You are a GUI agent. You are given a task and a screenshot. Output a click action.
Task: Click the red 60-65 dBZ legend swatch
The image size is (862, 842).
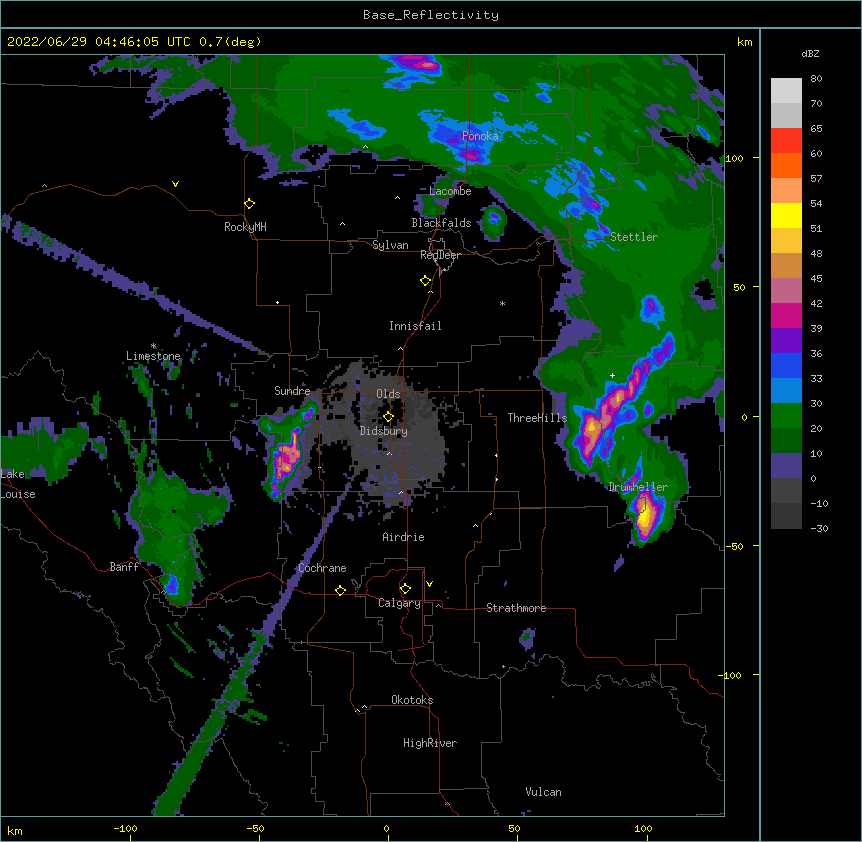point(786,141)
